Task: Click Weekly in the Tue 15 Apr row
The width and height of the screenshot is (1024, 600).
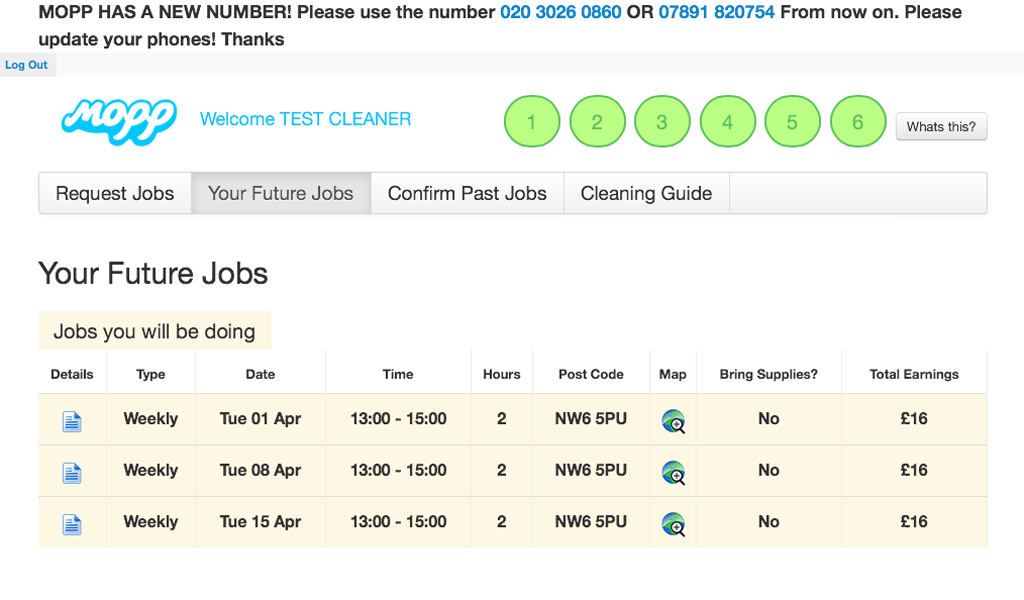Action: click(151, 522)
